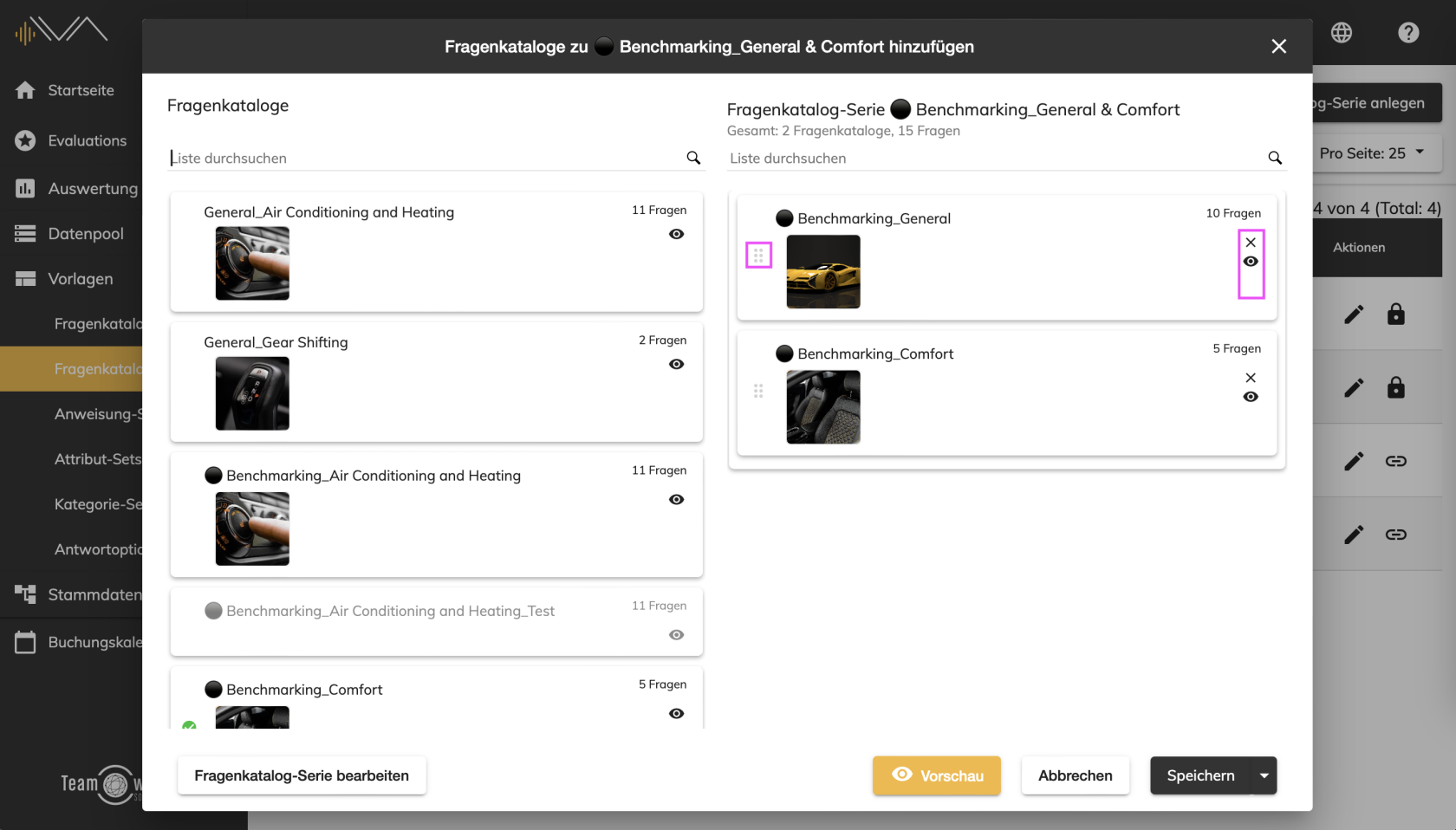Remove Benchmarking_General from the series

pos(1251,243)
